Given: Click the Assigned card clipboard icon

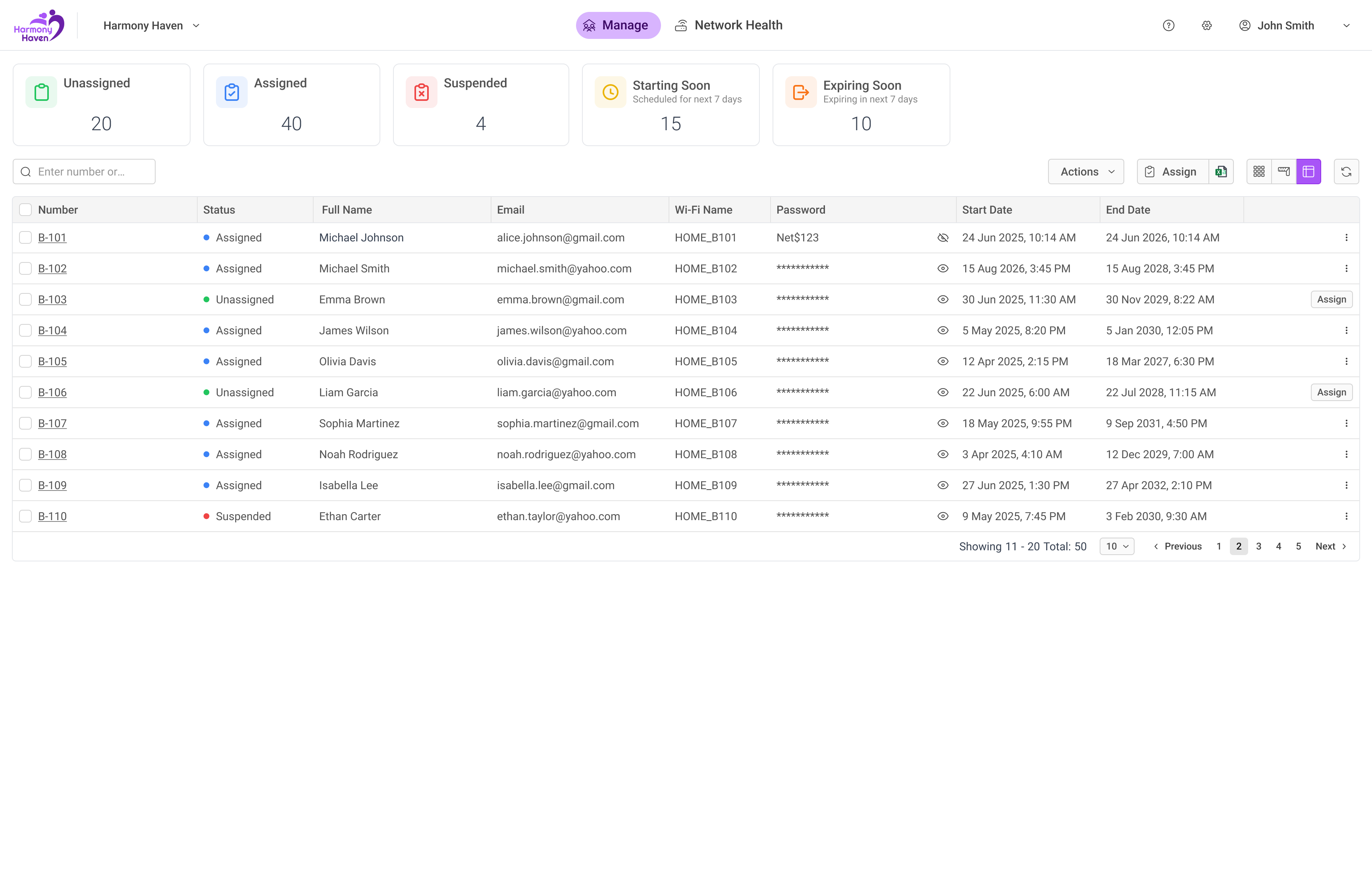Looking at the screenshot, I should [x=231, y=92].
